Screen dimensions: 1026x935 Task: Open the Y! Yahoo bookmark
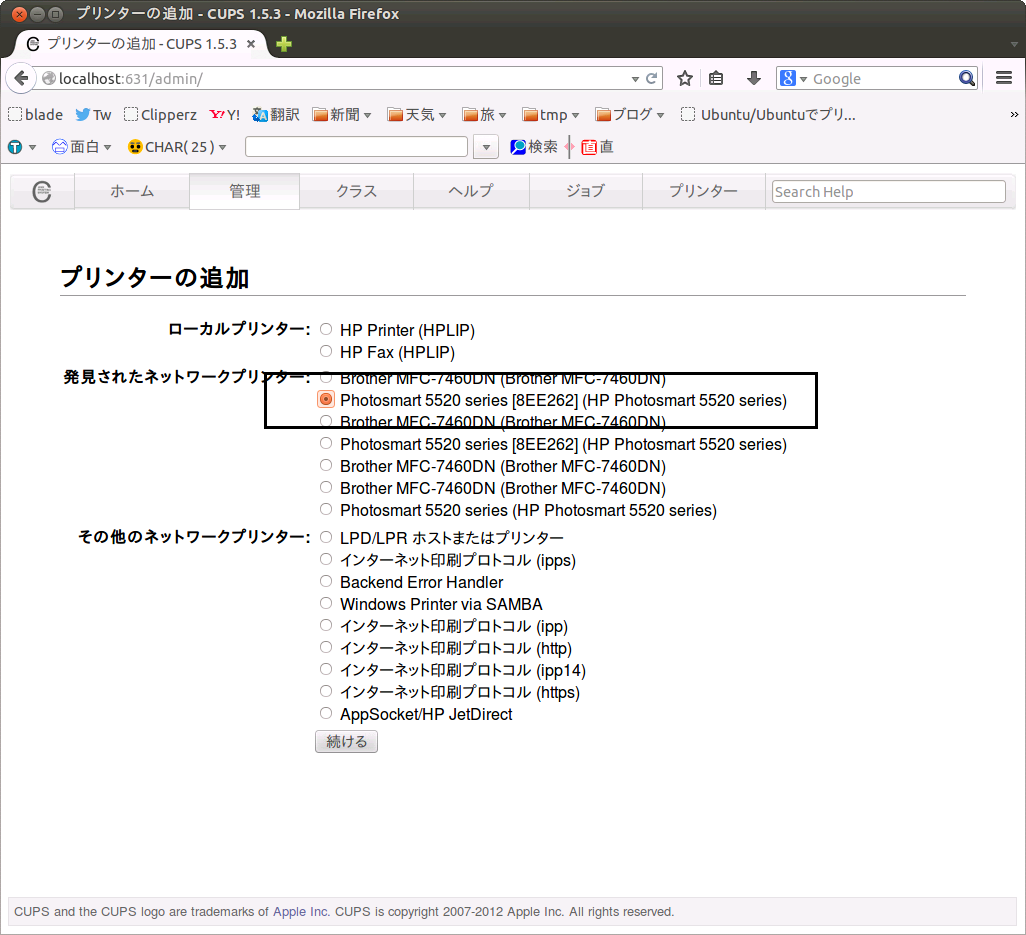224,115
